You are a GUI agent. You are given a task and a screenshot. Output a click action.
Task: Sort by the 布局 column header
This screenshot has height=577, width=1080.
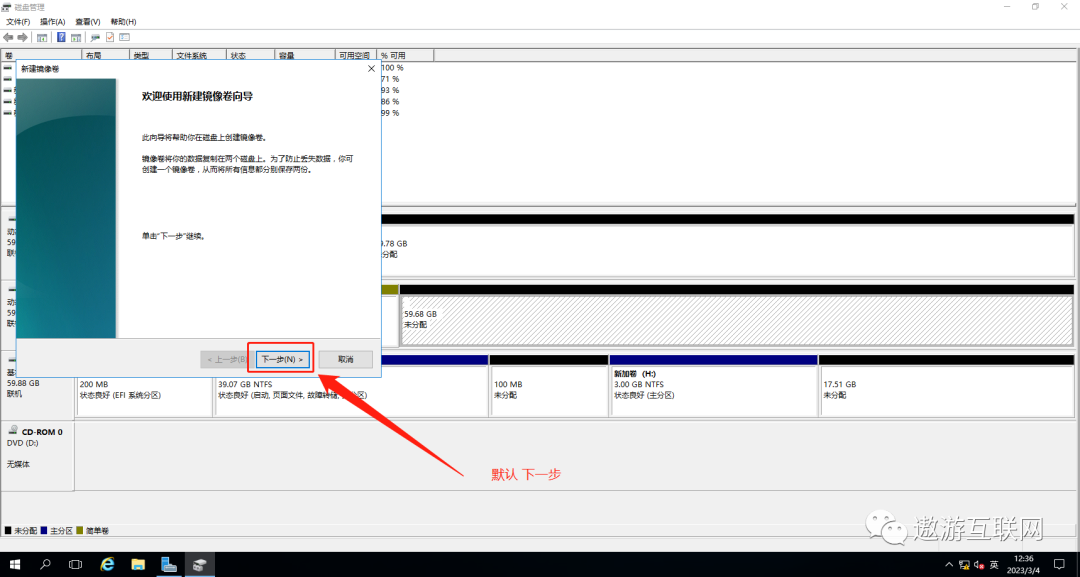106,55
